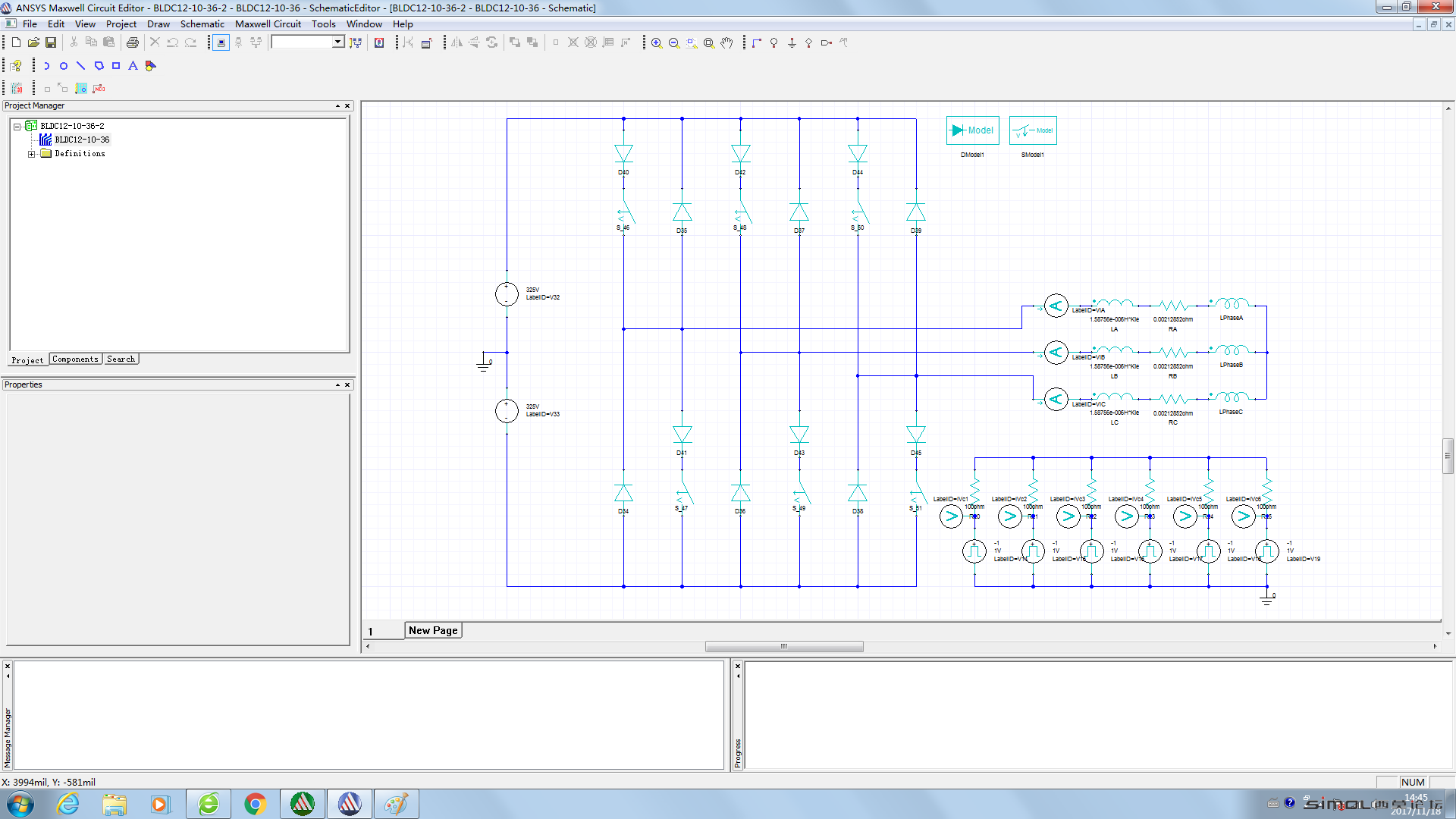
Task: Toggle the highlighted screen-mode toolbar button
Action: 221,42
